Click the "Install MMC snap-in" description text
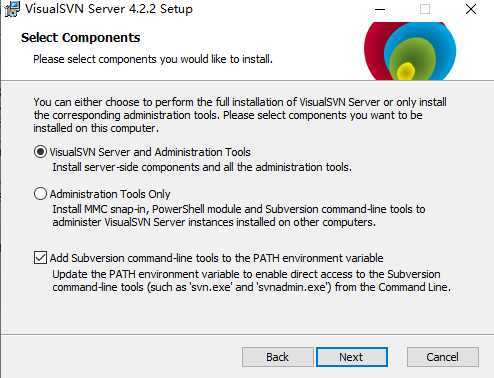The width and height of the screenshot is (494, 378). coord(239,216)
